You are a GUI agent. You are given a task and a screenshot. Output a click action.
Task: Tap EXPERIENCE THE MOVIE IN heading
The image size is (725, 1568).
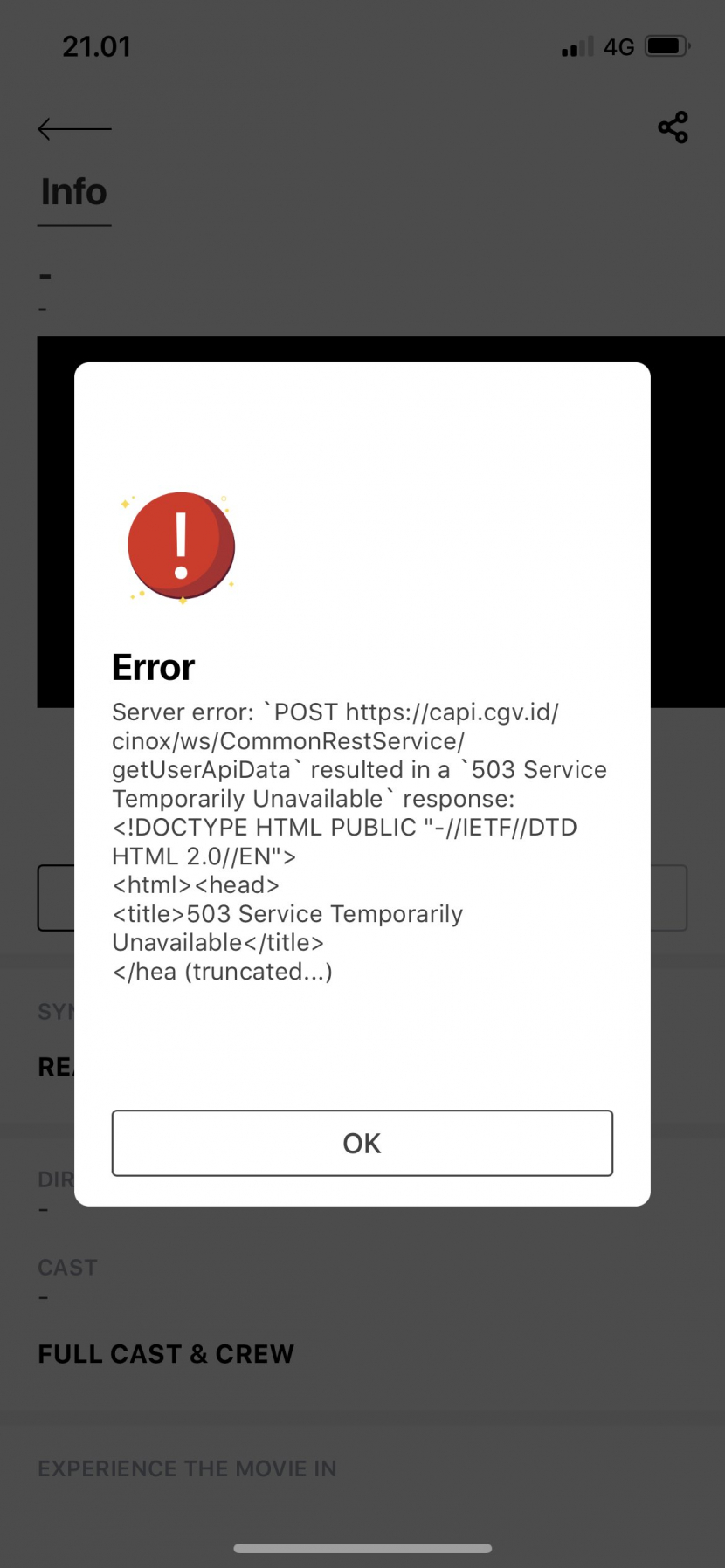pos(187,1468)
